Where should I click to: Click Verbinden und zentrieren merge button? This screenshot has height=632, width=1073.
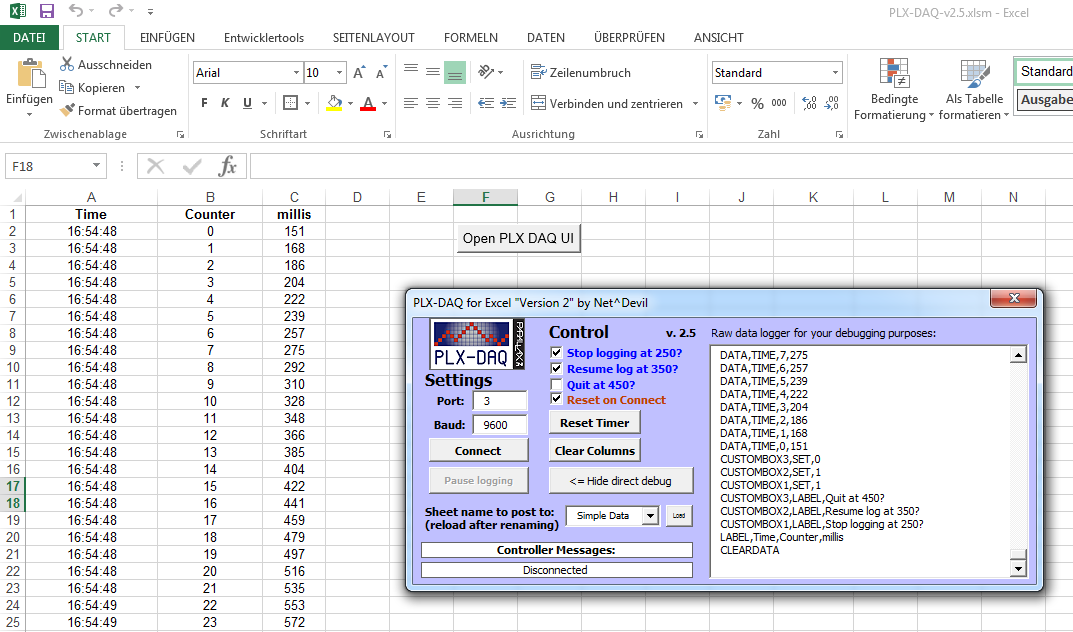[607, 103]
